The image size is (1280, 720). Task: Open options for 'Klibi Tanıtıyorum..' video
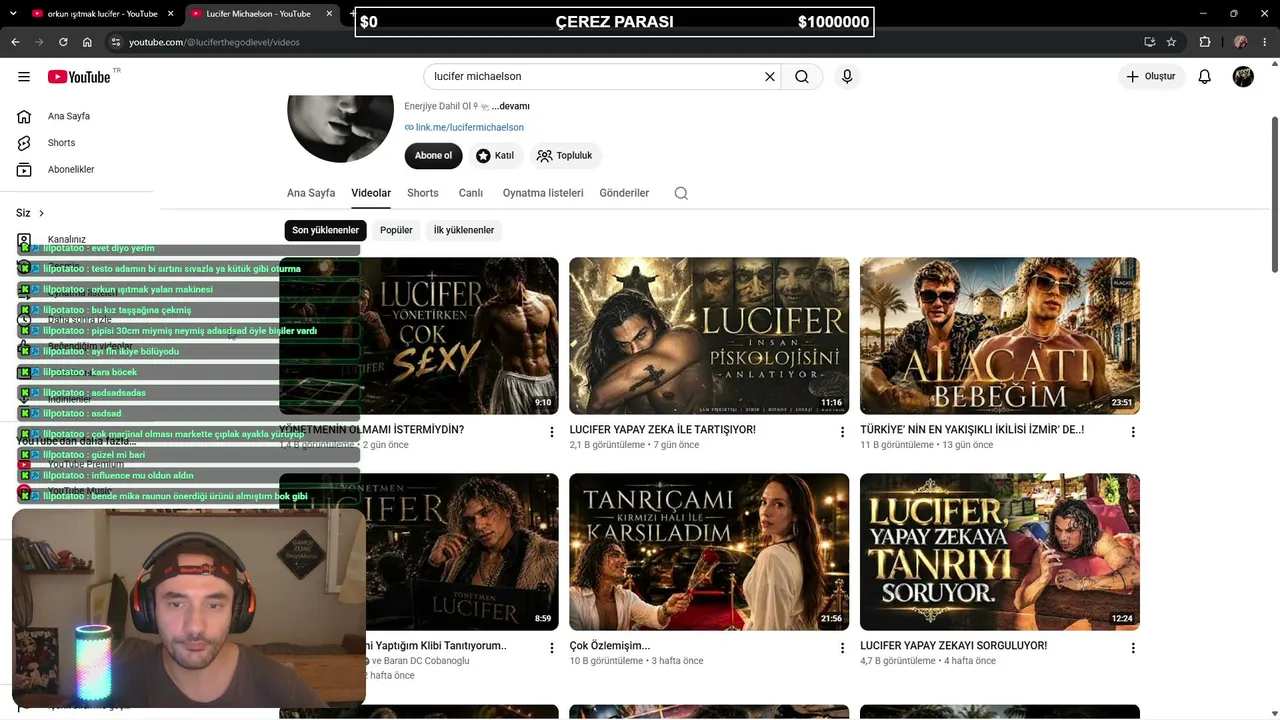551,648
